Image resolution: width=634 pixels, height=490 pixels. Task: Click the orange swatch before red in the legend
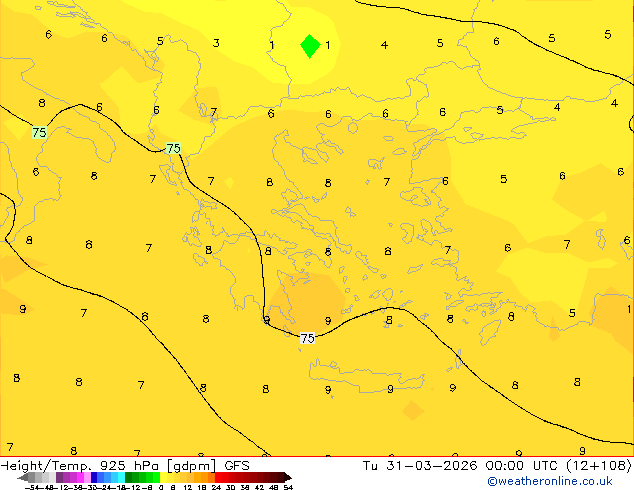[211, 477]
